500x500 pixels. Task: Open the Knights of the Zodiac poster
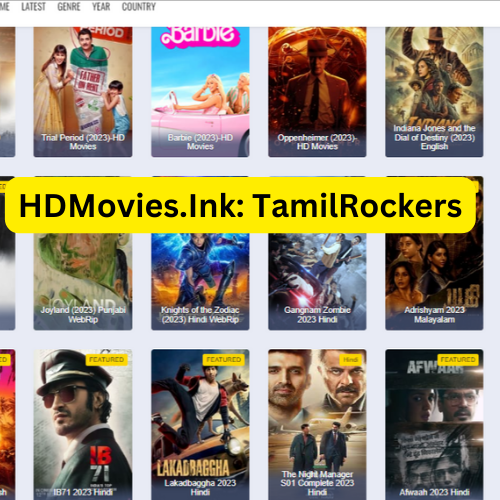[x=200, y=281]
